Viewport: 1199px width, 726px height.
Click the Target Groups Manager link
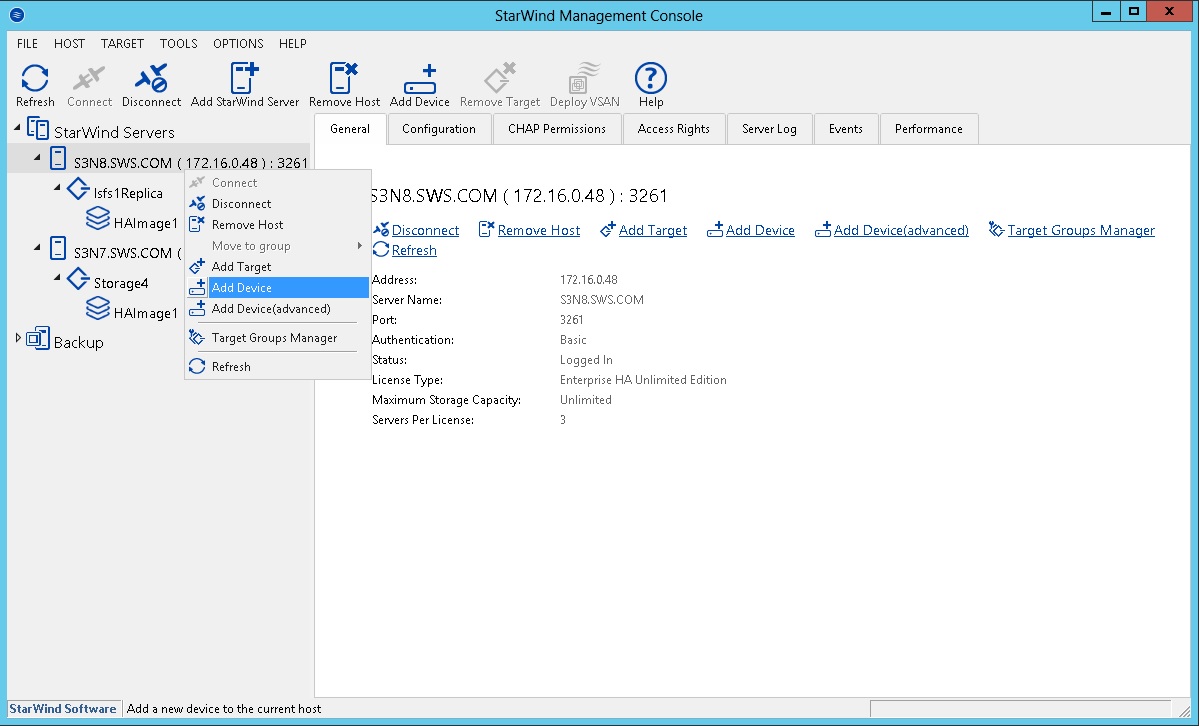[x=1081, y=230]
